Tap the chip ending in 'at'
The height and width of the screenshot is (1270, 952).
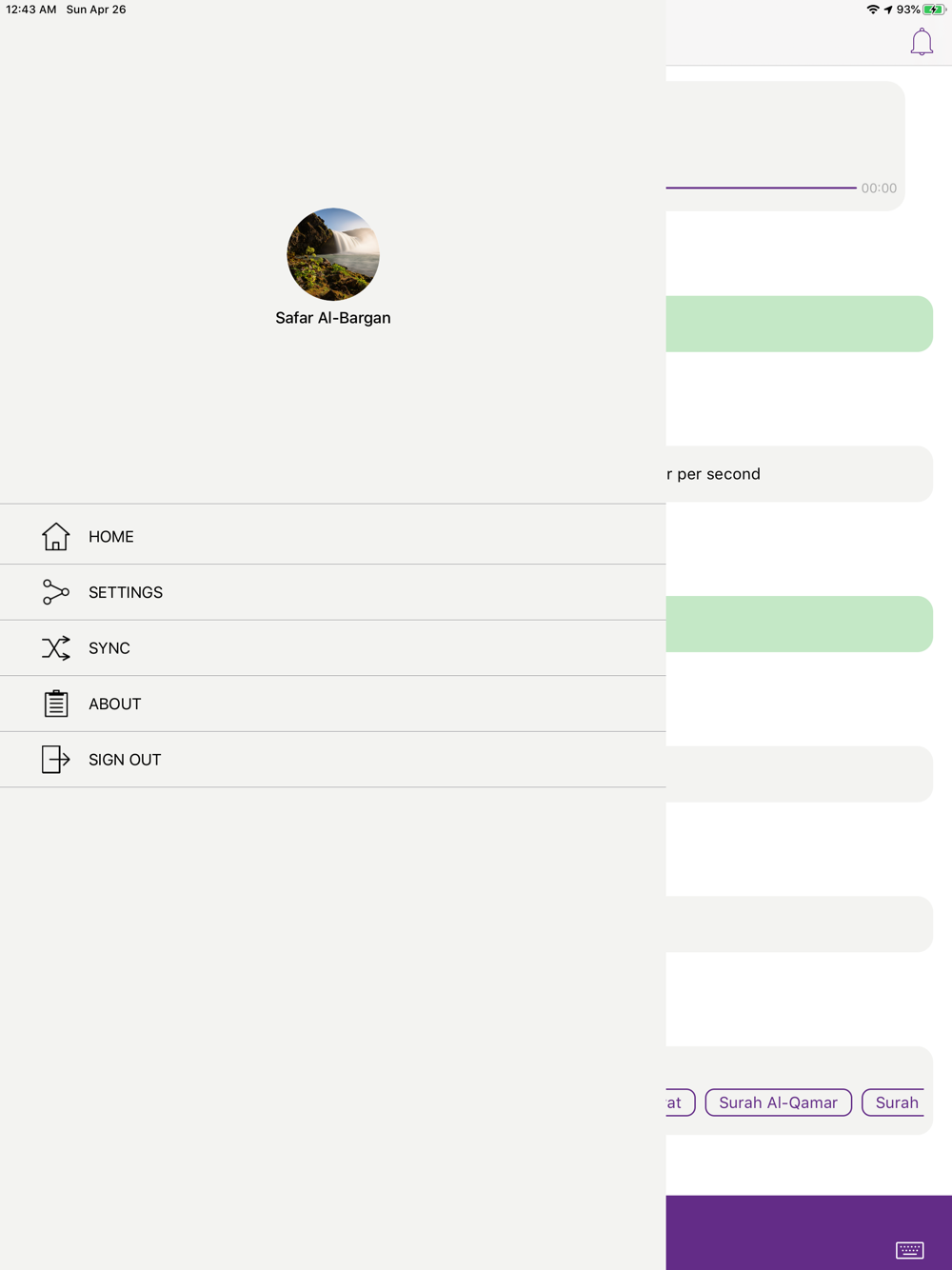[x=680, y=1102]
